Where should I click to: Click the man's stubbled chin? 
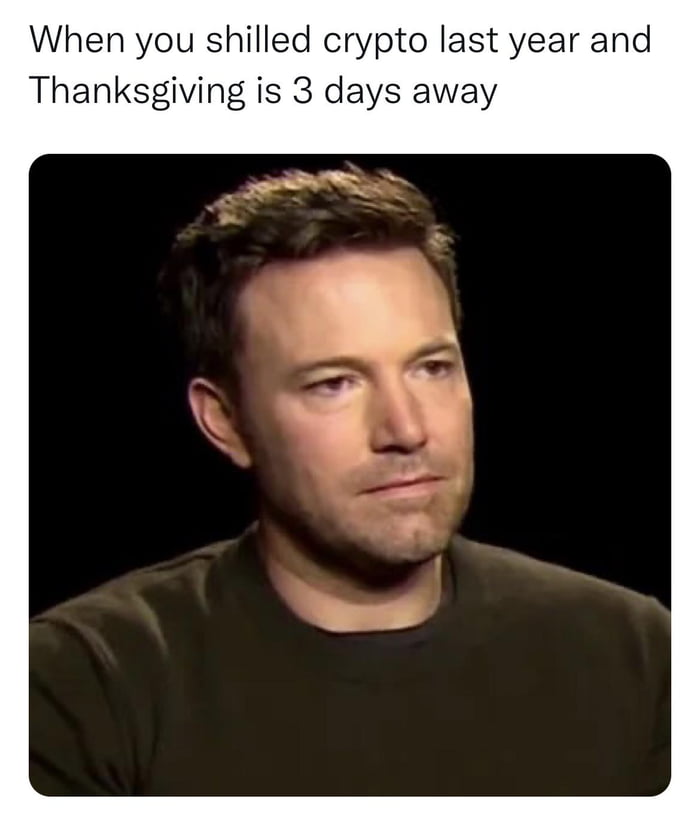[402, 537]
